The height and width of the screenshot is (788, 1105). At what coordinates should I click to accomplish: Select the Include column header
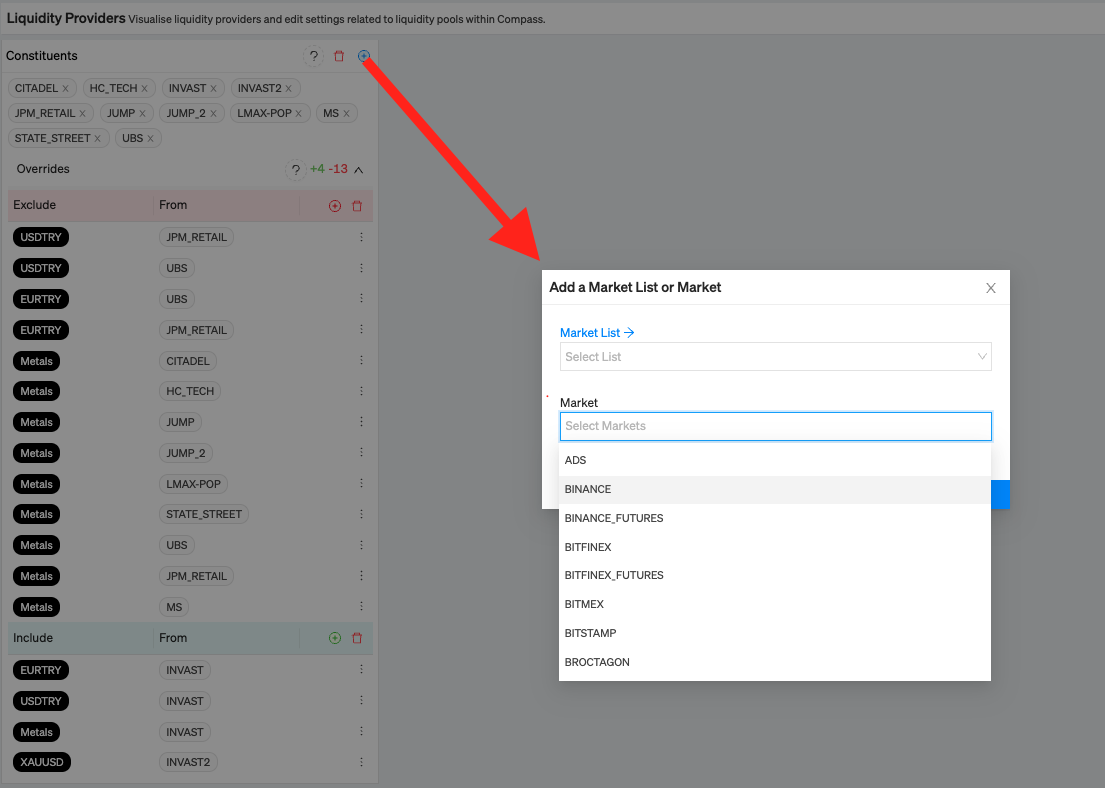[33, 638]
